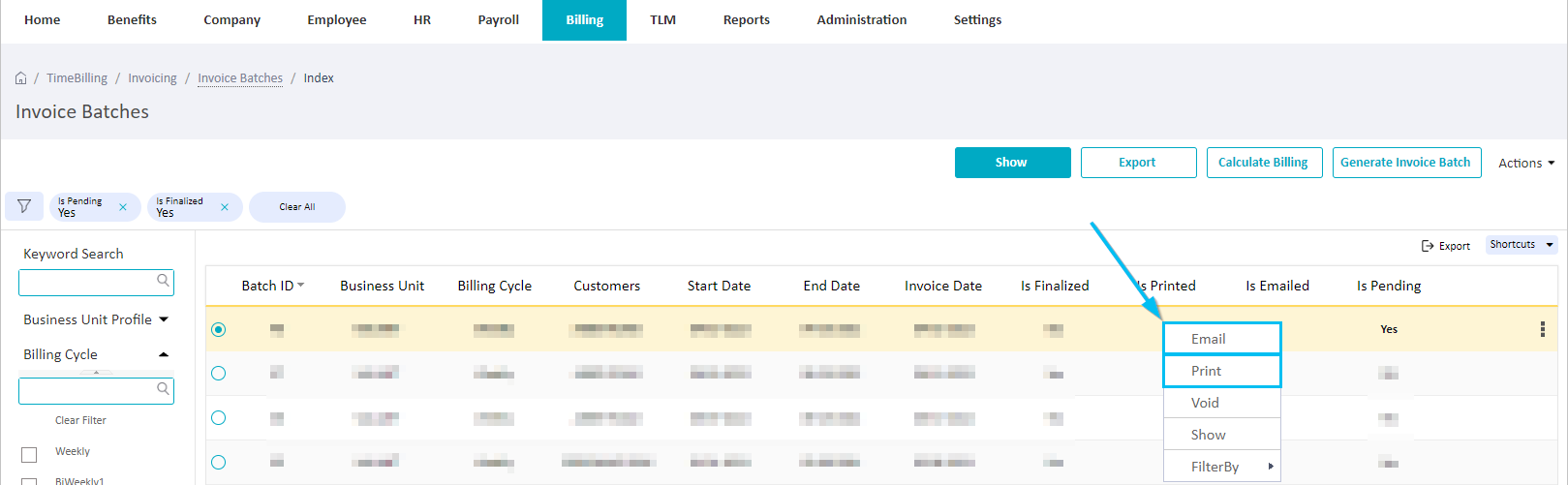The image size is (1568, 485).
Task: Choose Void from the context menu
Action: click(1222, 403)
